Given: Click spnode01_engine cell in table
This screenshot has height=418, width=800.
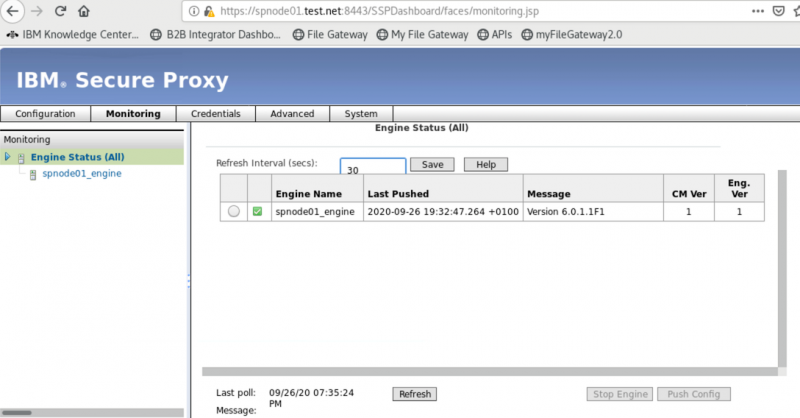Looking at the screenshot, I should coord(315,211).
